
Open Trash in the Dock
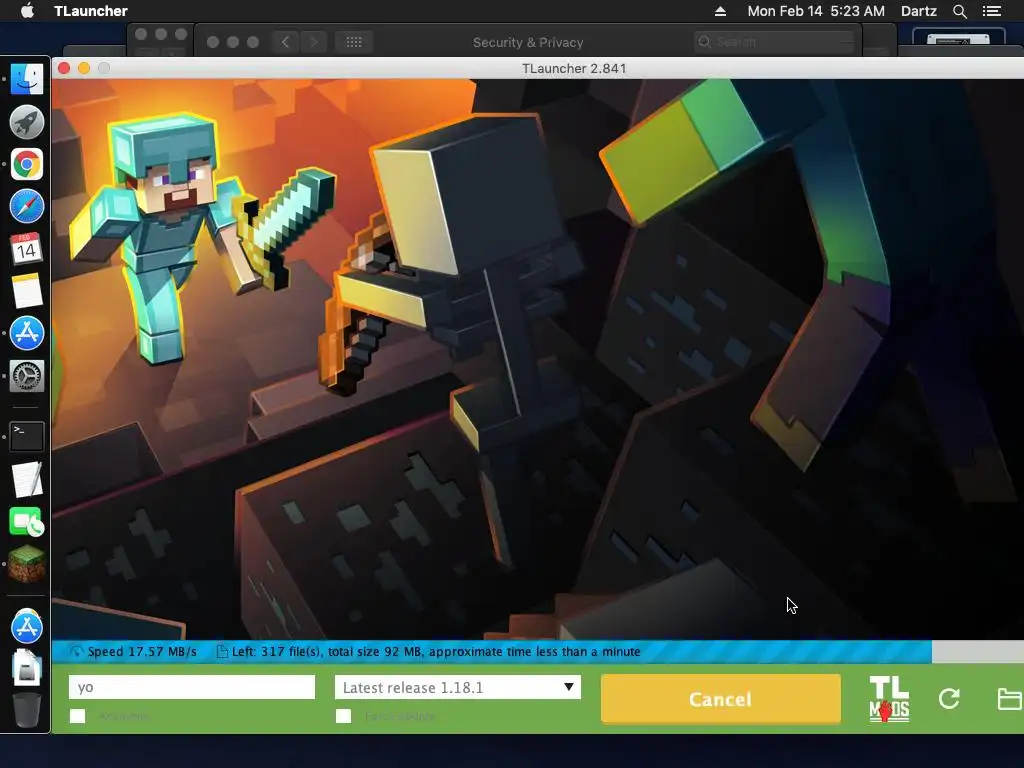tap(27, 710)
